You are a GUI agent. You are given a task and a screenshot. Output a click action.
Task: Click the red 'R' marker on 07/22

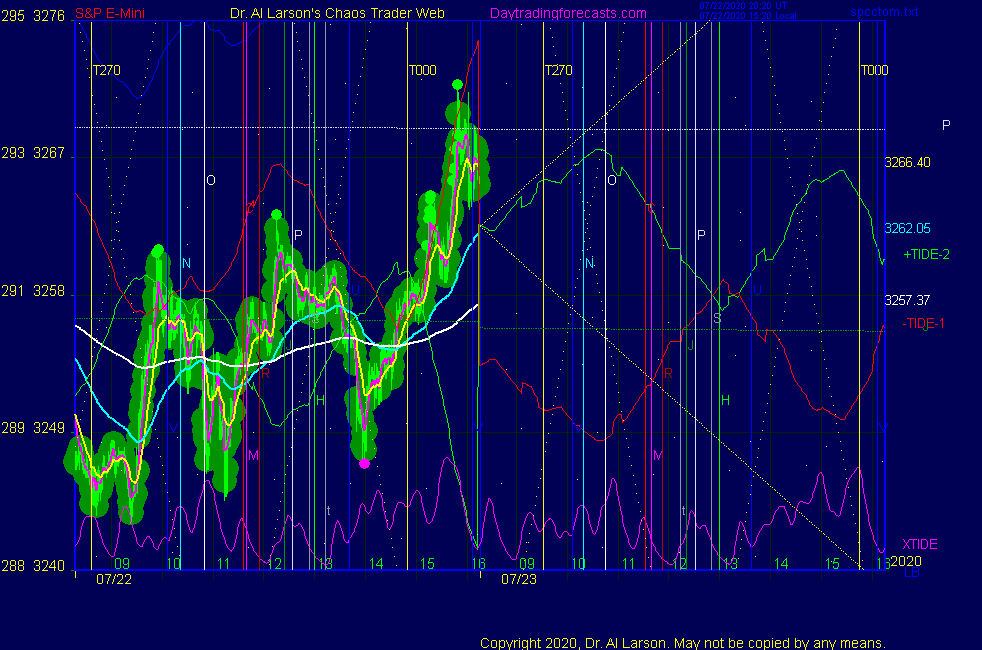coord(265,374)
